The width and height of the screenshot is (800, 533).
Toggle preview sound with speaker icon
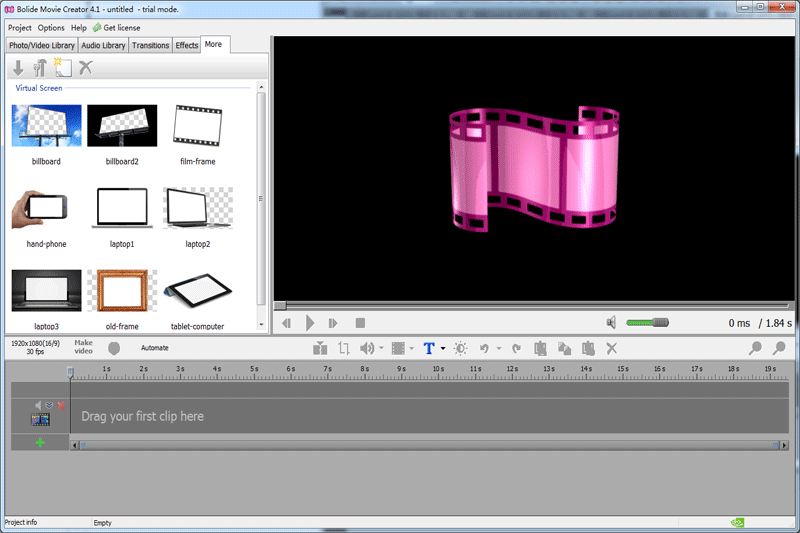(x=611, y=322)
